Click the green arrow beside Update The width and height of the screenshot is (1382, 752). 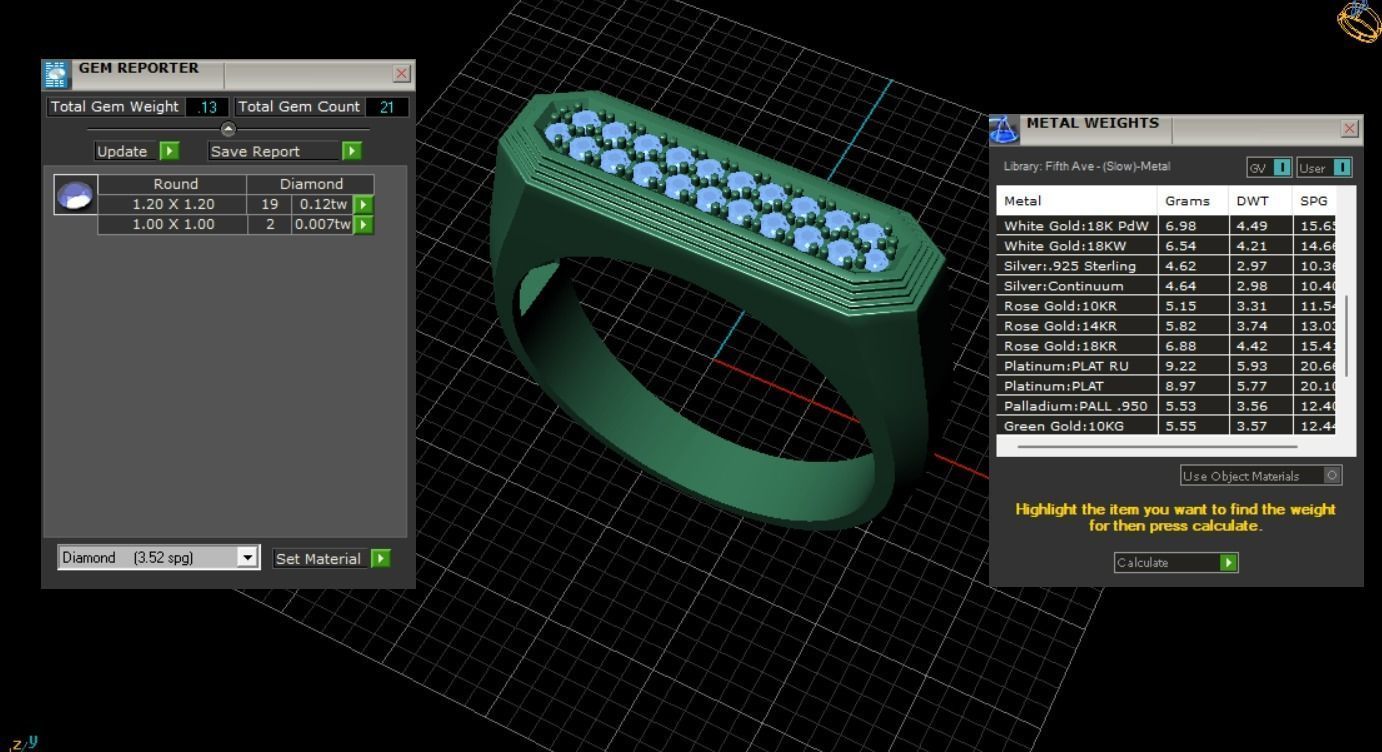169,151
